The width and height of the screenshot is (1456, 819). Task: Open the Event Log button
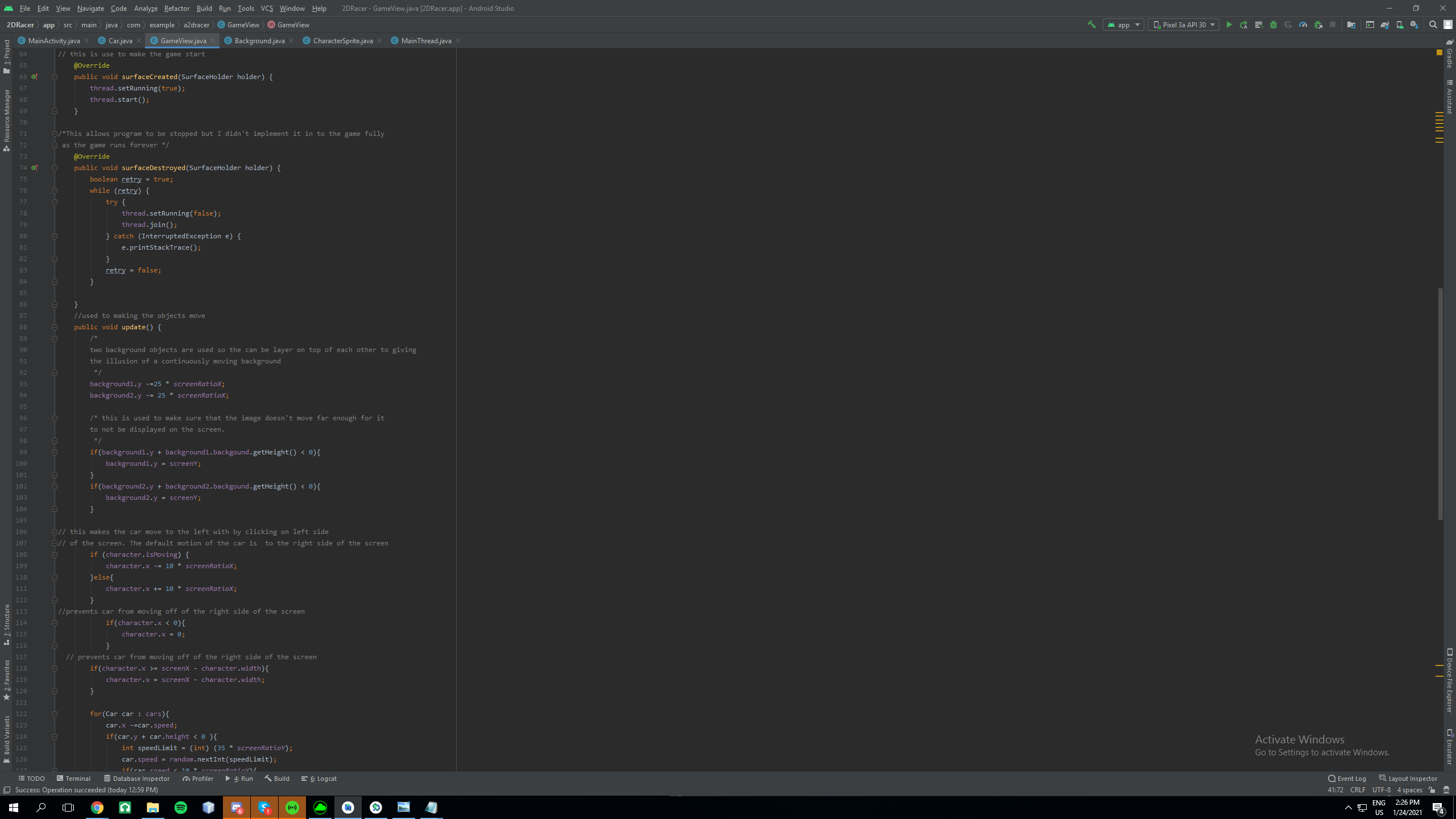1347,779
